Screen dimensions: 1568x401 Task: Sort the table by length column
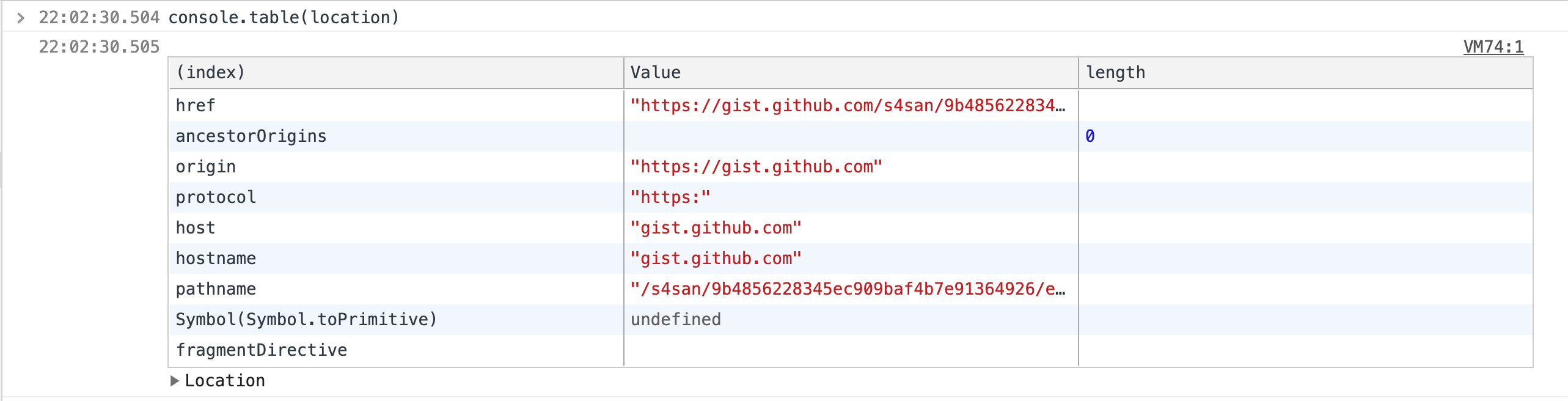tap(1115, 72)
